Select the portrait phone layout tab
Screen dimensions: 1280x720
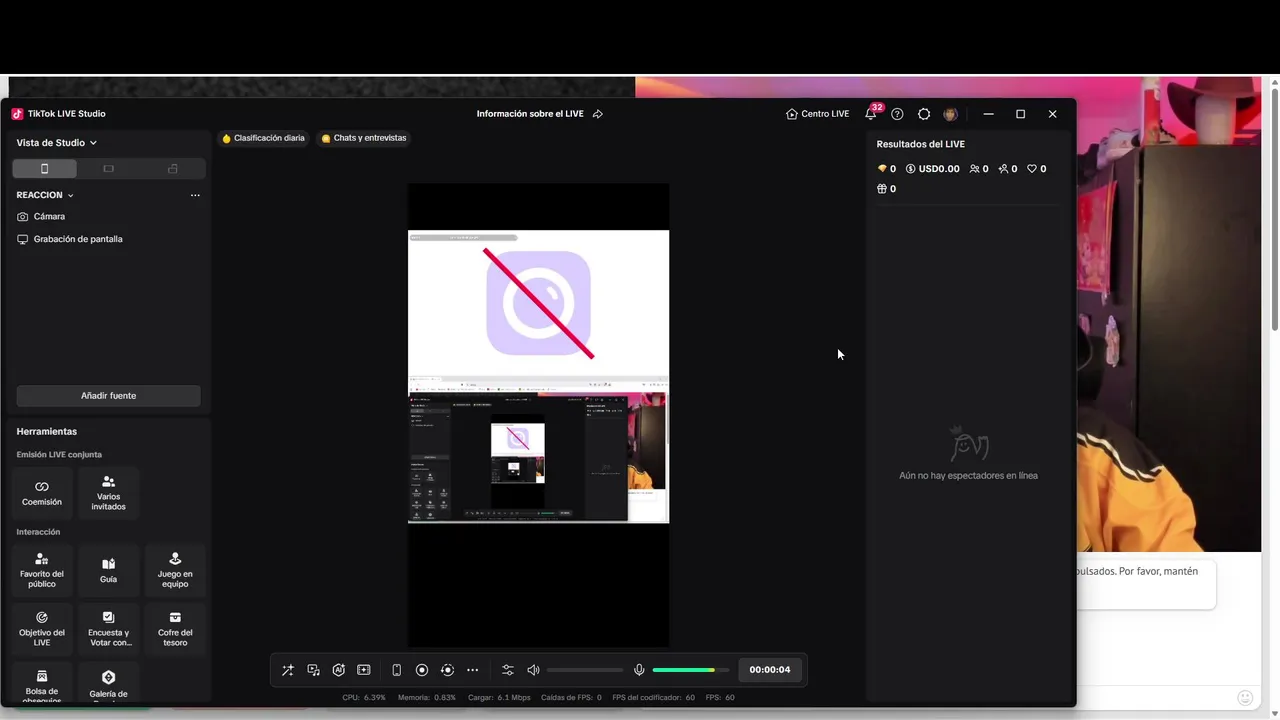pos(44,169)
